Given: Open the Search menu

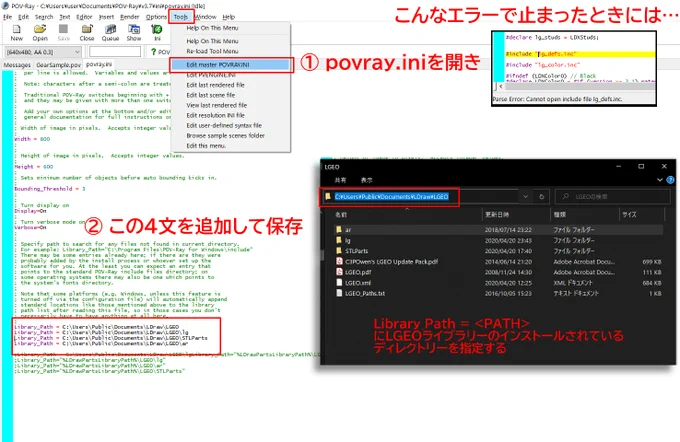Looking at the screenshot, I should click(44, 17).
